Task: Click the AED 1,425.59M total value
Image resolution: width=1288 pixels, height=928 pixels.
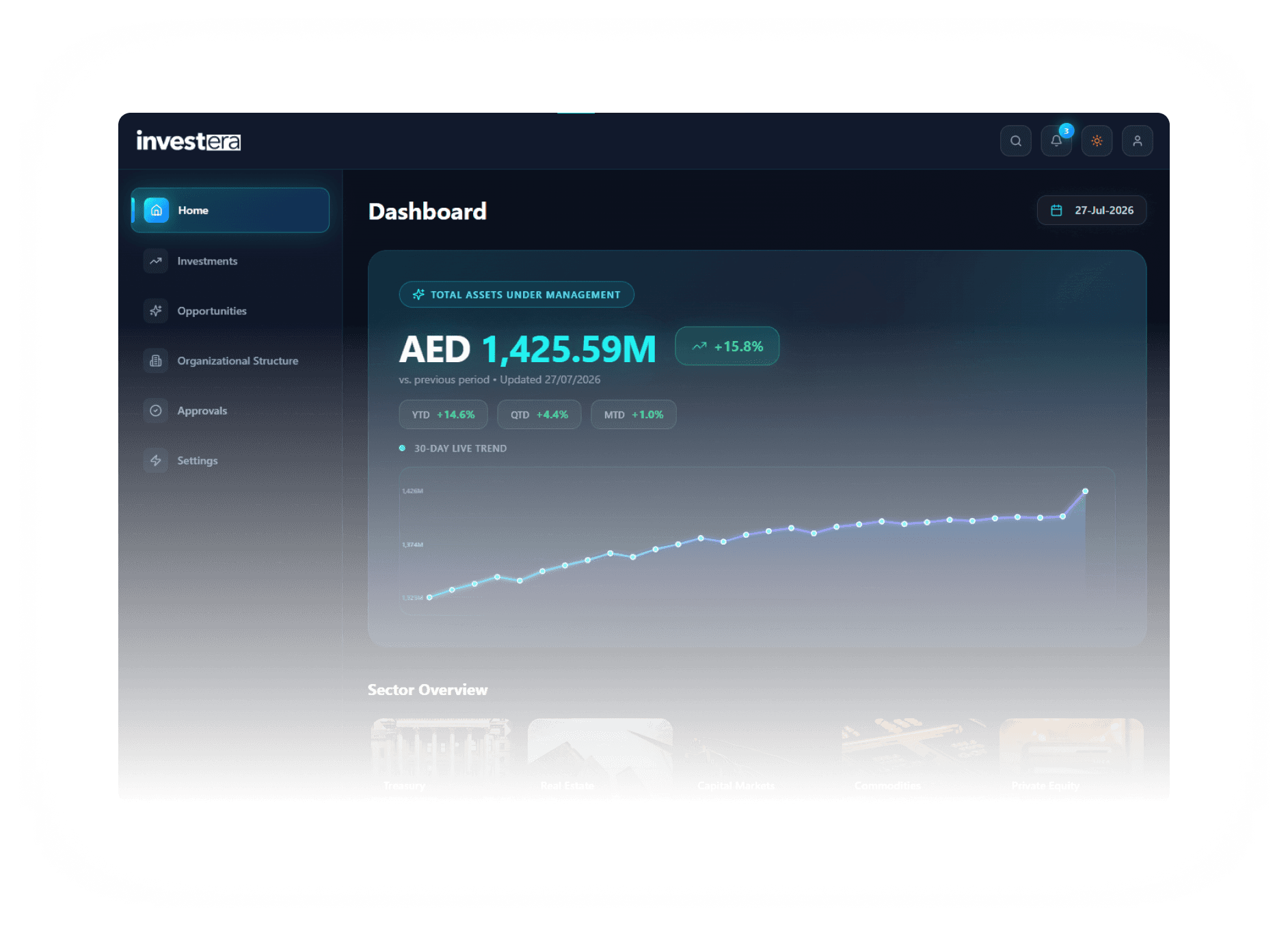Action: pyautogui.click(x=527, y=349)
